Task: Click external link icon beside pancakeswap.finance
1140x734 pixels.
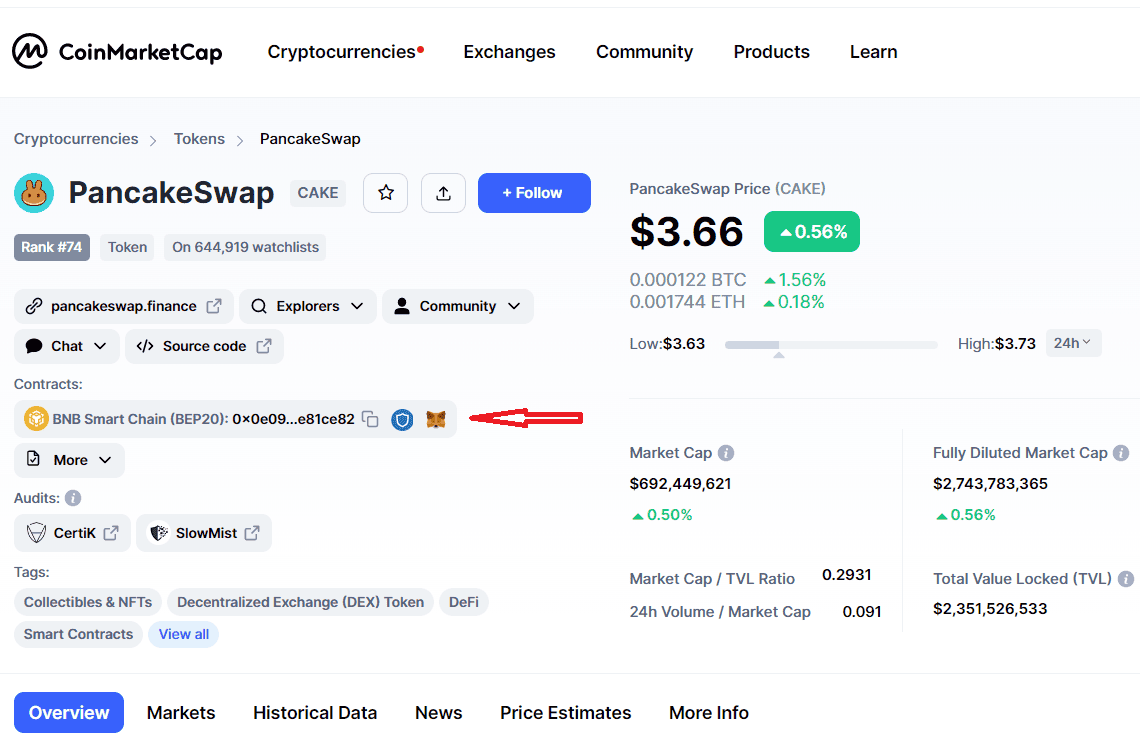Action: coord(214,306)
